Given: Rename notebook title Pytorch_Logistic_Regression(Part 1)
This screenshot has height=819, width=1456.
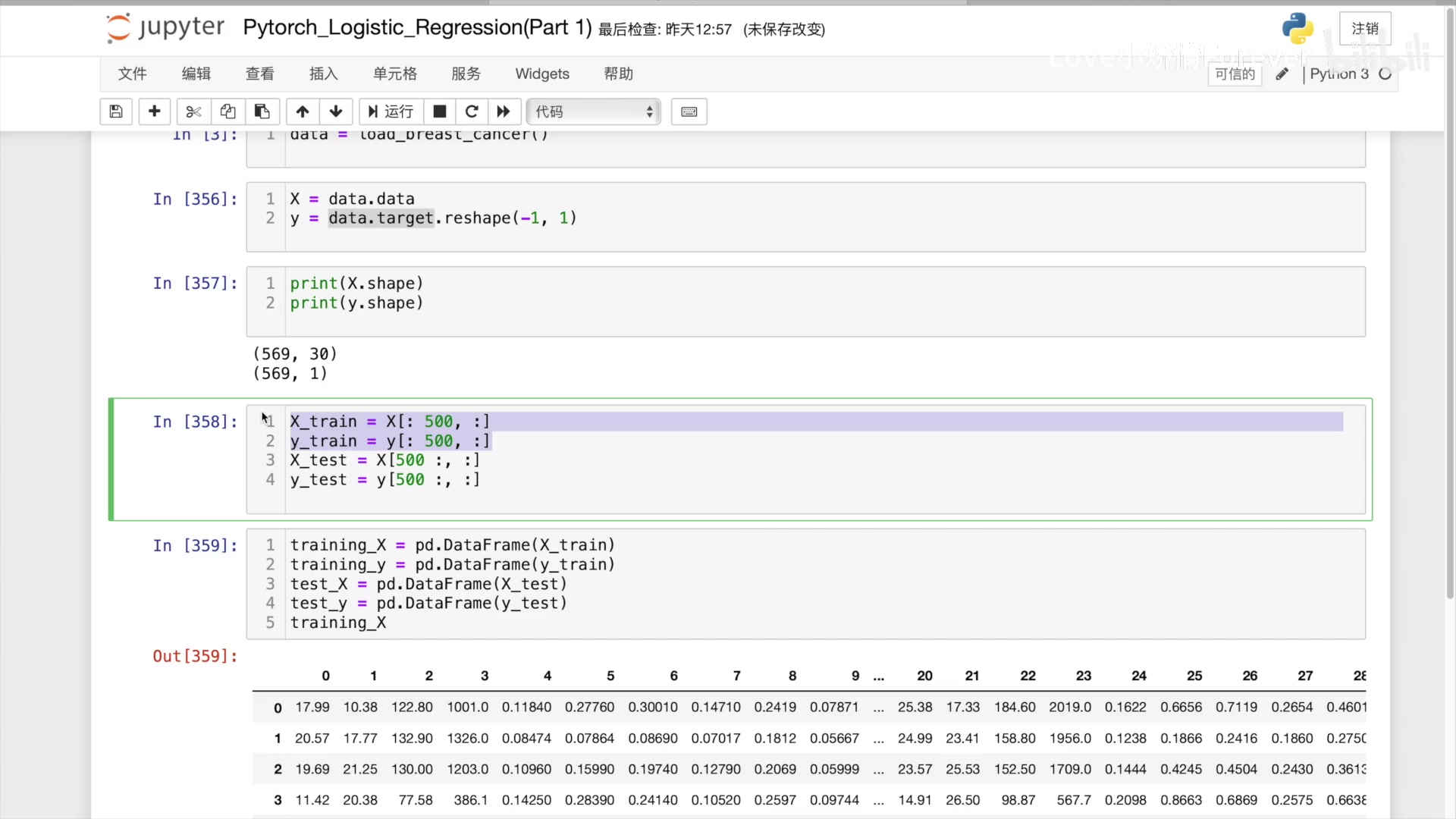Looking at the screenshot, I should [417, 28].
